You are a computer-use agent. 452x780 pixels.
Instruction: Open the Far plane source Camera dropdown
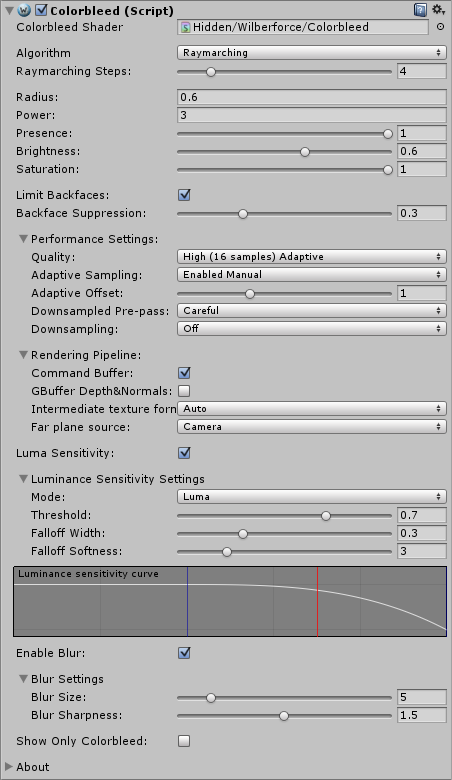[312, 427]
